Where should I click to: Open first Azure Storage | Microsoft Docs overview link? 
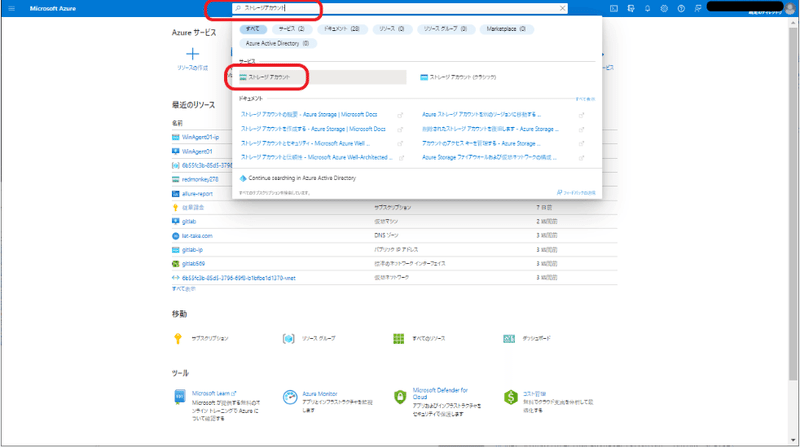(x=309, y=115)
